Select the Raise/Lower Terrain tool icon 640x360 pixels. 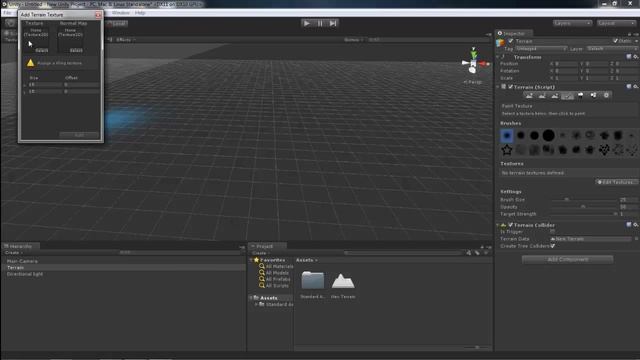point(529,96)
